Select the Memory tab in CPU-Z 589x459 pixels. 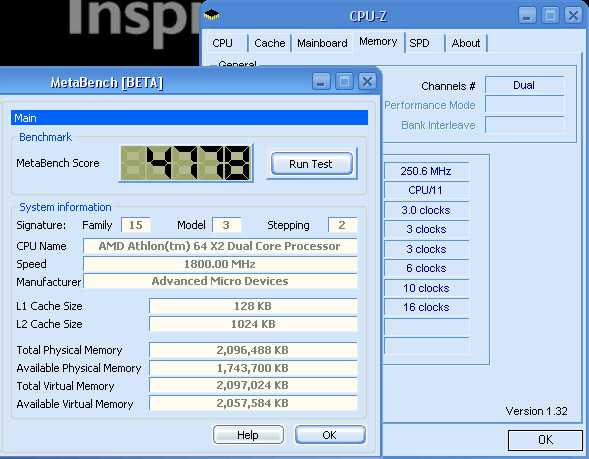378,41
